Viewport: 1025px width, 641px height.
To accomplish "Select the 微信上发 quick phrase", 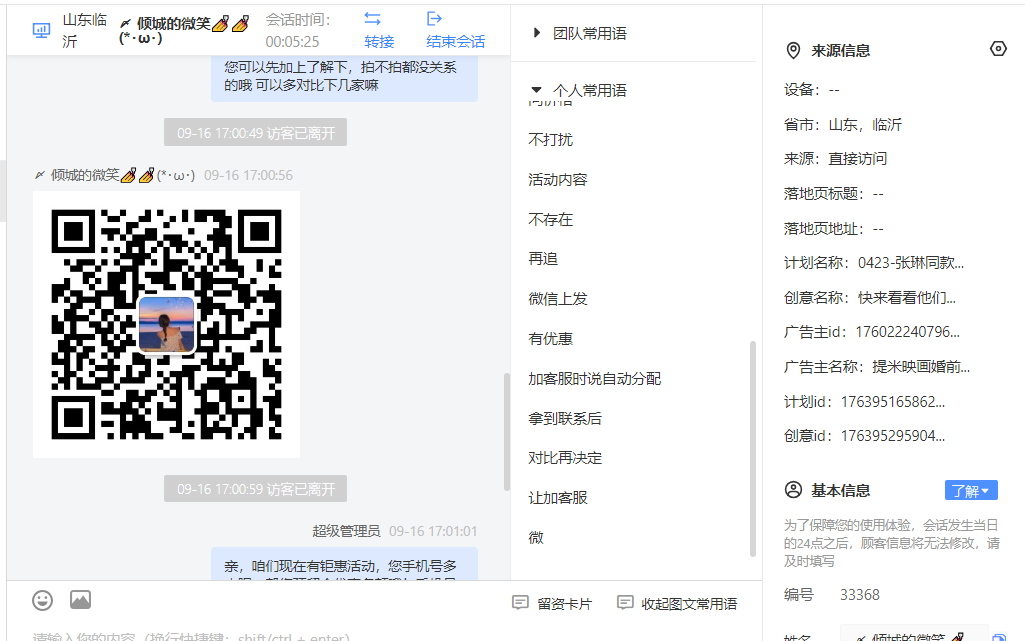I will tap(558, 299).
